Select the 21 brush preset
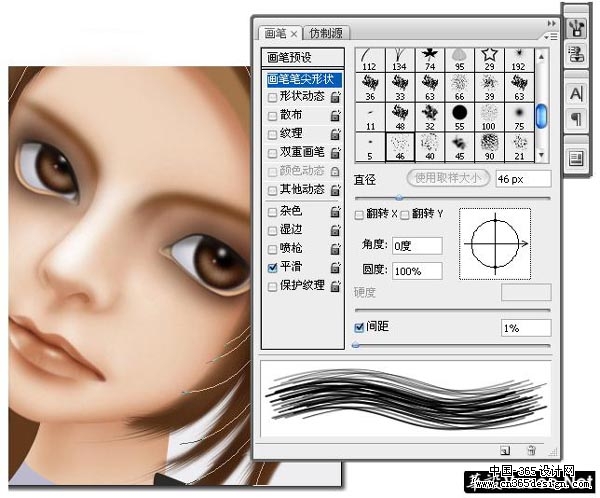600x498 pixels. 519,147
